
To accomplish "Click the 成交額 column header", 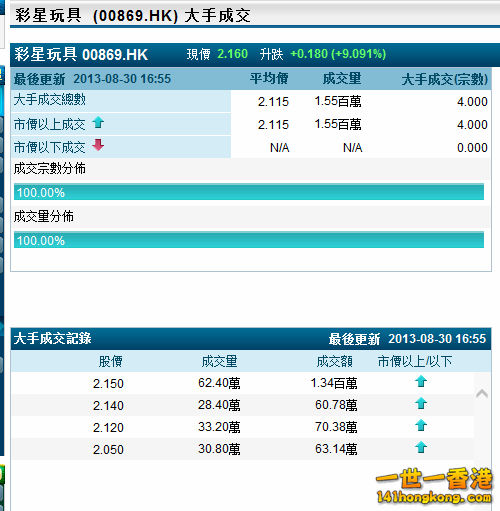I will [334, 361].
